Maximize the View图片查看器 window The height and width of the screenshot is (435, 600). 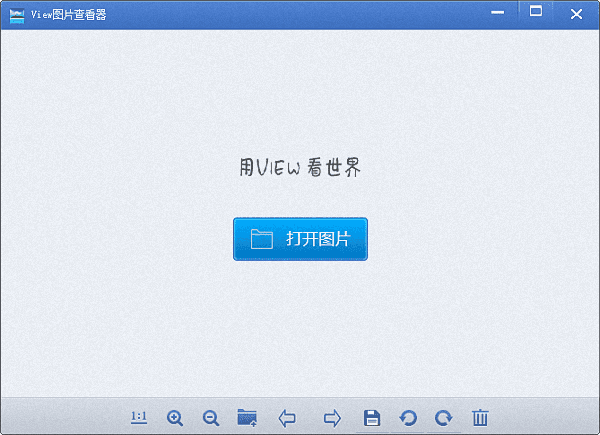tap(536, 11)
